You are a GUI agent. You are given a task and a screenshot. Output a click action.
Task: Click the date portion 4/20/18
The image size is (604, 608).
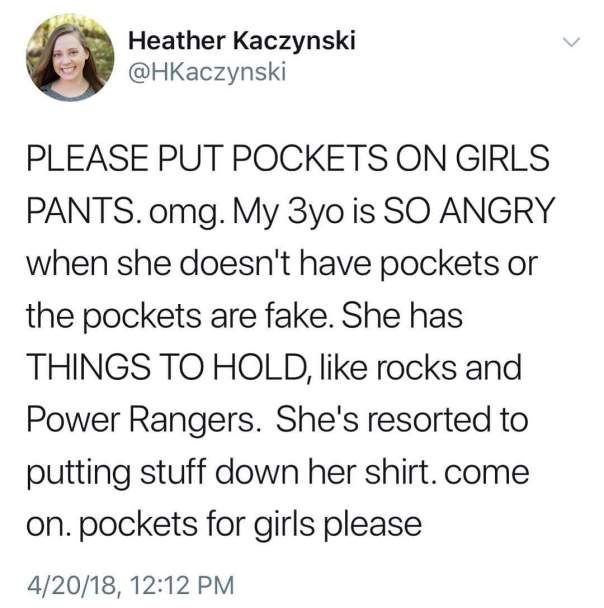(72, 585)
